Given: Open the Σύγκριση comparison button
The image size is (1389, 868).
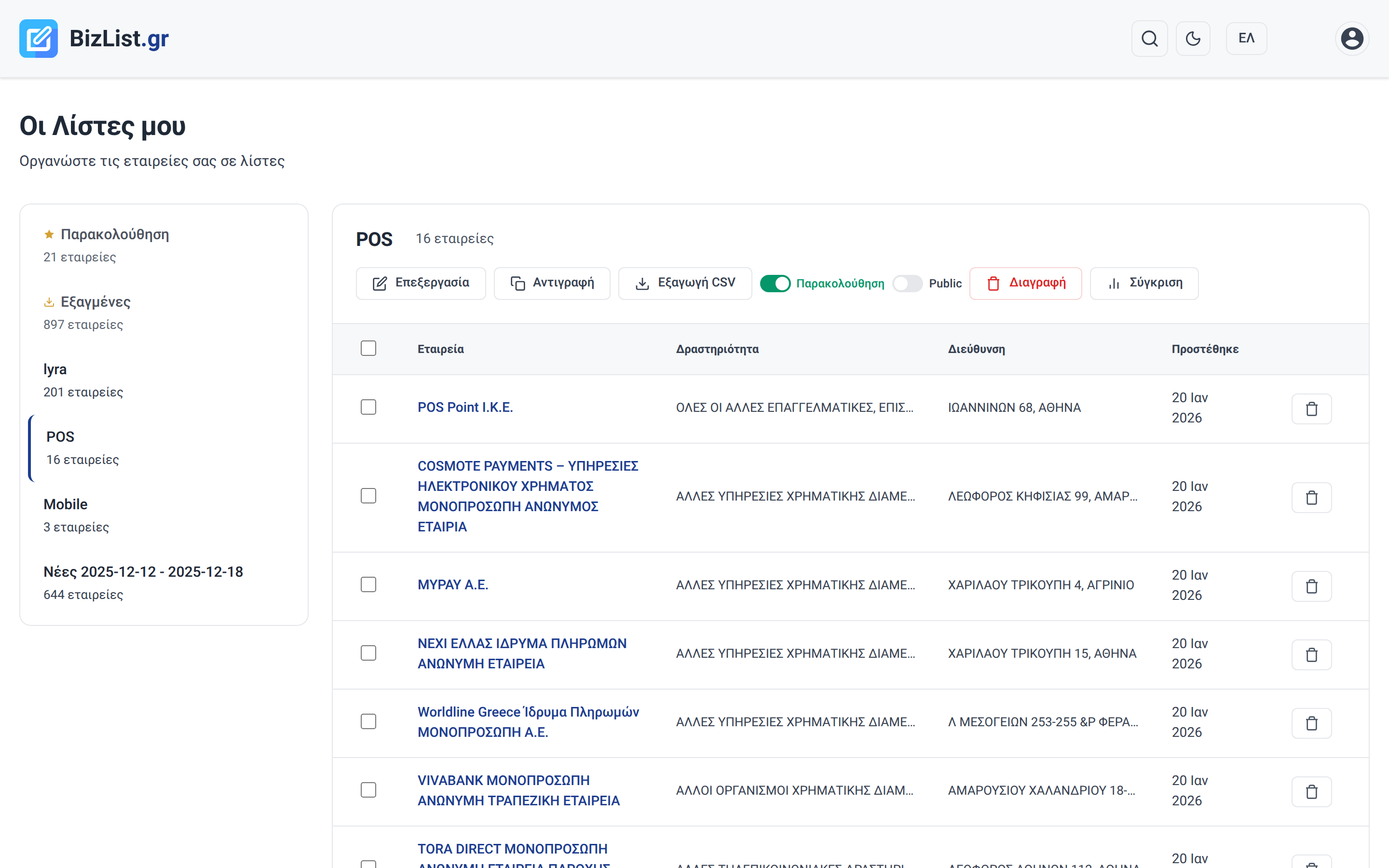Looking at the screenshot, I should coord(1144,283).
